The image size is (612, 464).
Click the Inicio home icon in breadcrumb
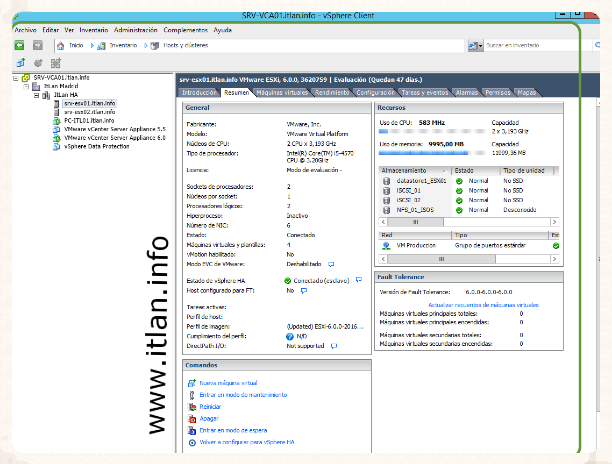[x=61, y=46]
